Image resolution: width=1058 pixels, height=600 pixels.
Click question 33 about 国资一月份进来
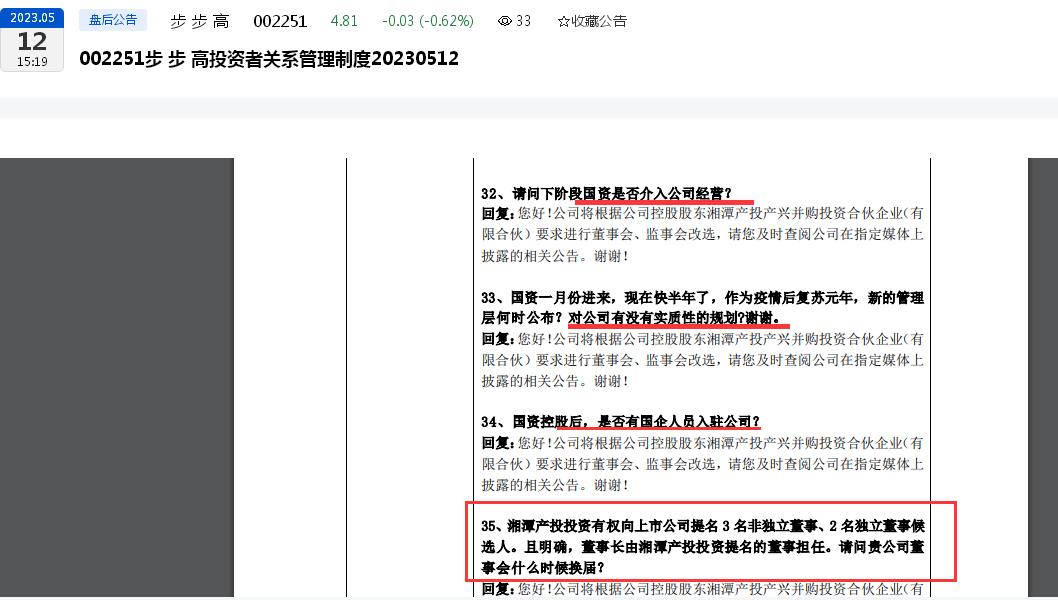702,308
